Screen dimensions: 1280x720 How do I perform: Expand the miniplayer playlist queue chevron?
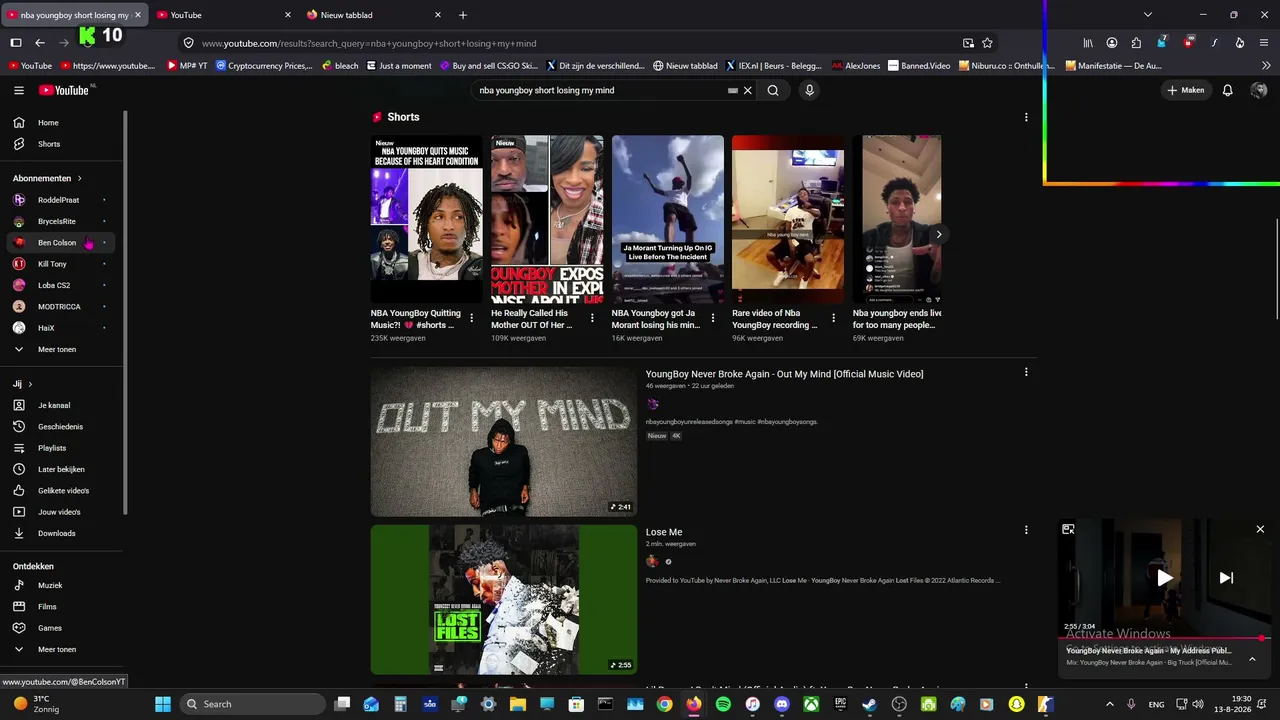(1252, 659)
